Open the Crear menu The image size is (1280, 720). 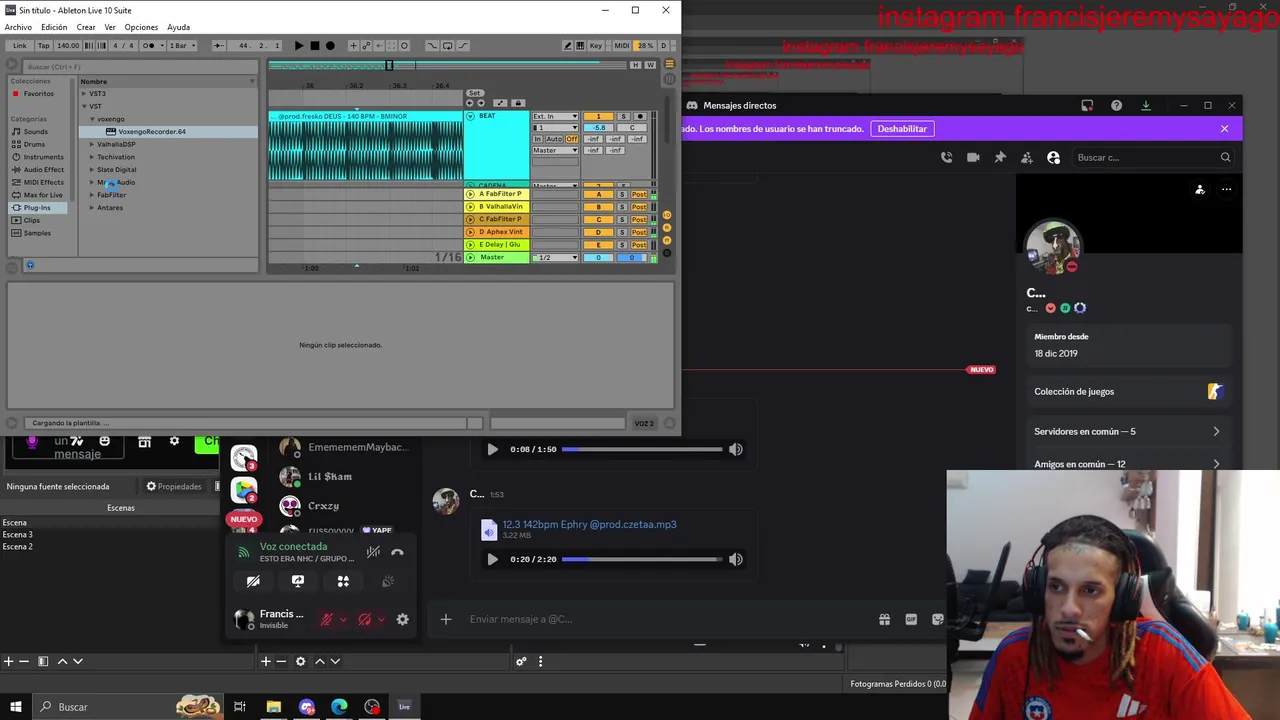click(86, 27)
